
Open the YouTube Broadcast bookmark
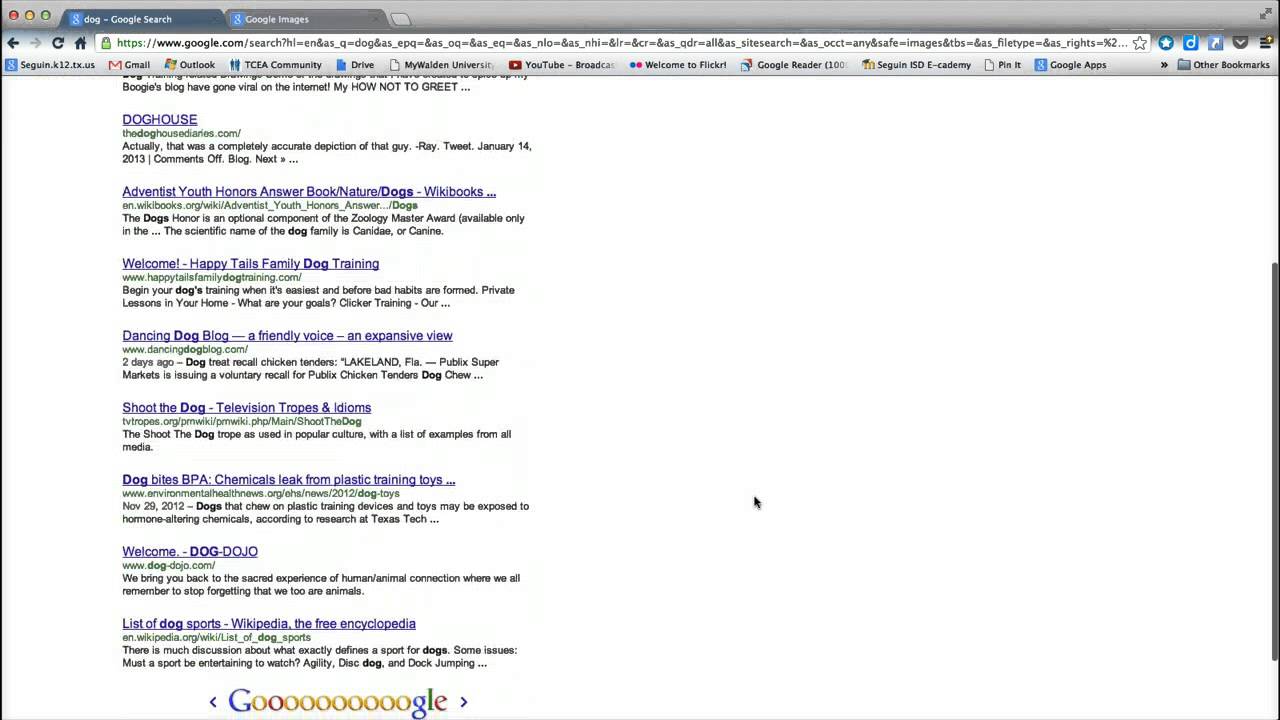click(x=562, y=65)
